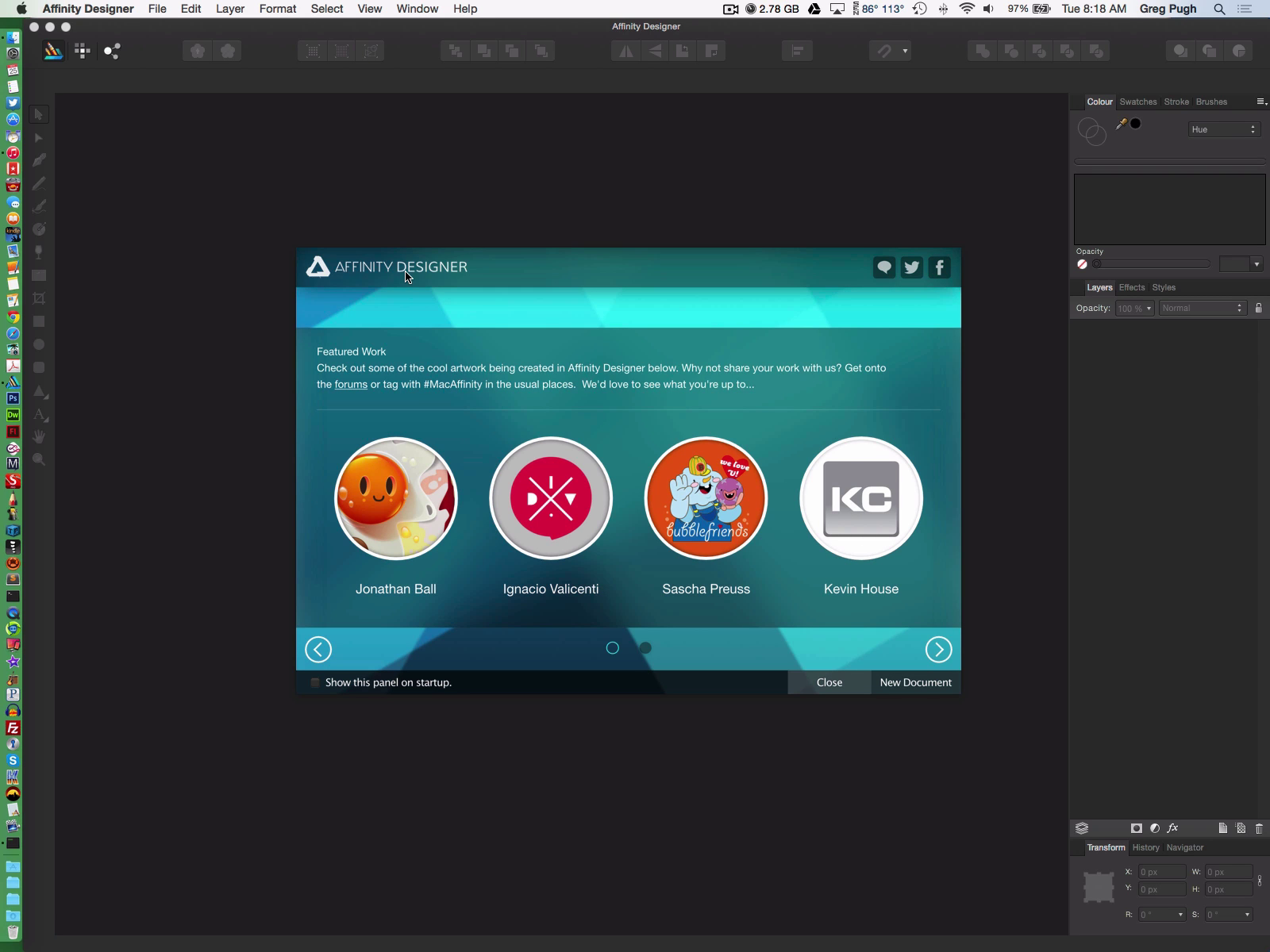This screenshot has width=1270, height=952.
Task: Open Jonathan Ball's featured artwork thumbnail
Action: [x=396, y=498]
